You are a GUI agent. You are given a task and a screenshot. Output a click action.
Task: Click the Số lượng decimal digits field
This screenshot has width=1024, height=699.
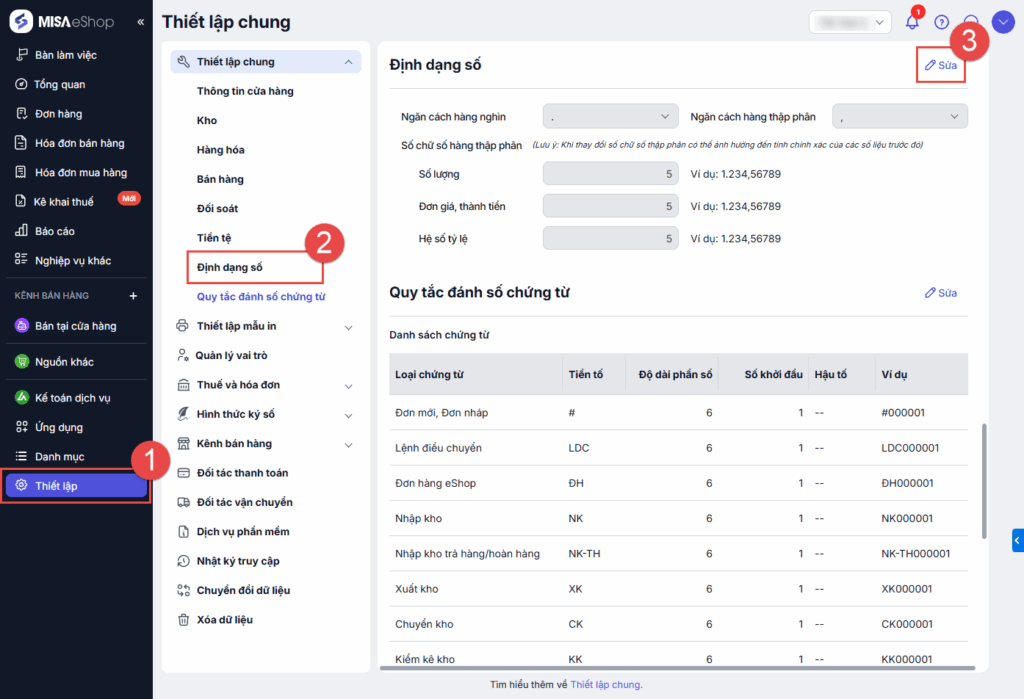tap(611, 174)
